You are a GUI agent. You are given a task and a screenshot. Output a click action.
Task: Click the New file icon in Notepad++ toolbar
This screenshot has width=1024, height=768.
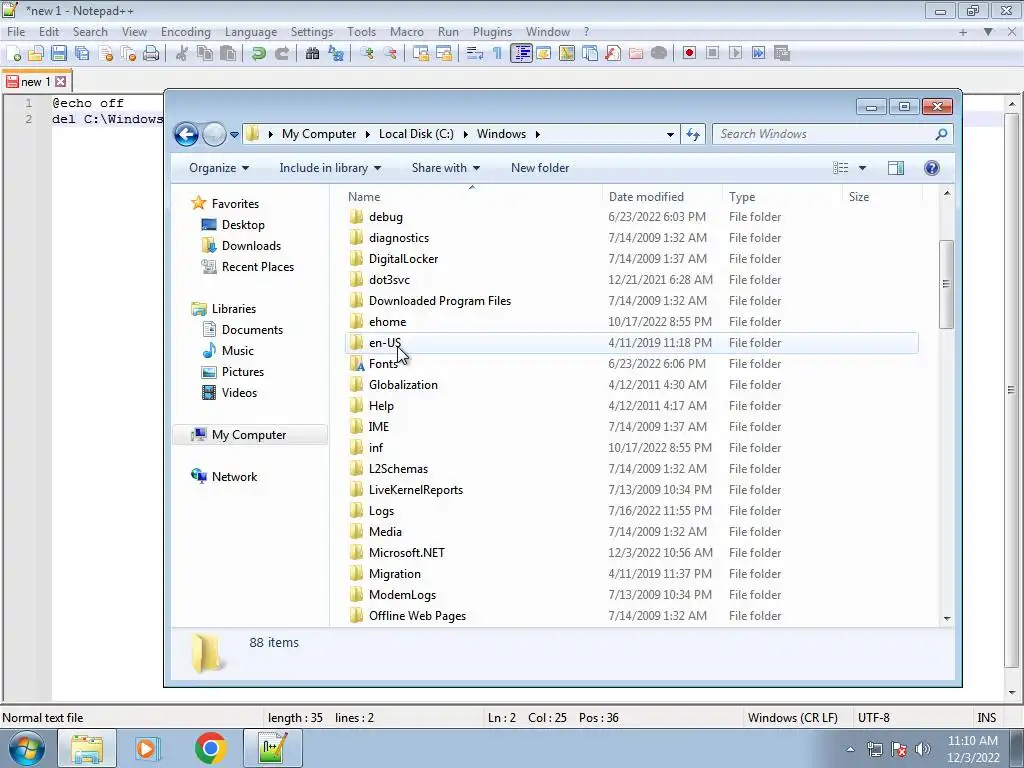click(13, 54)
